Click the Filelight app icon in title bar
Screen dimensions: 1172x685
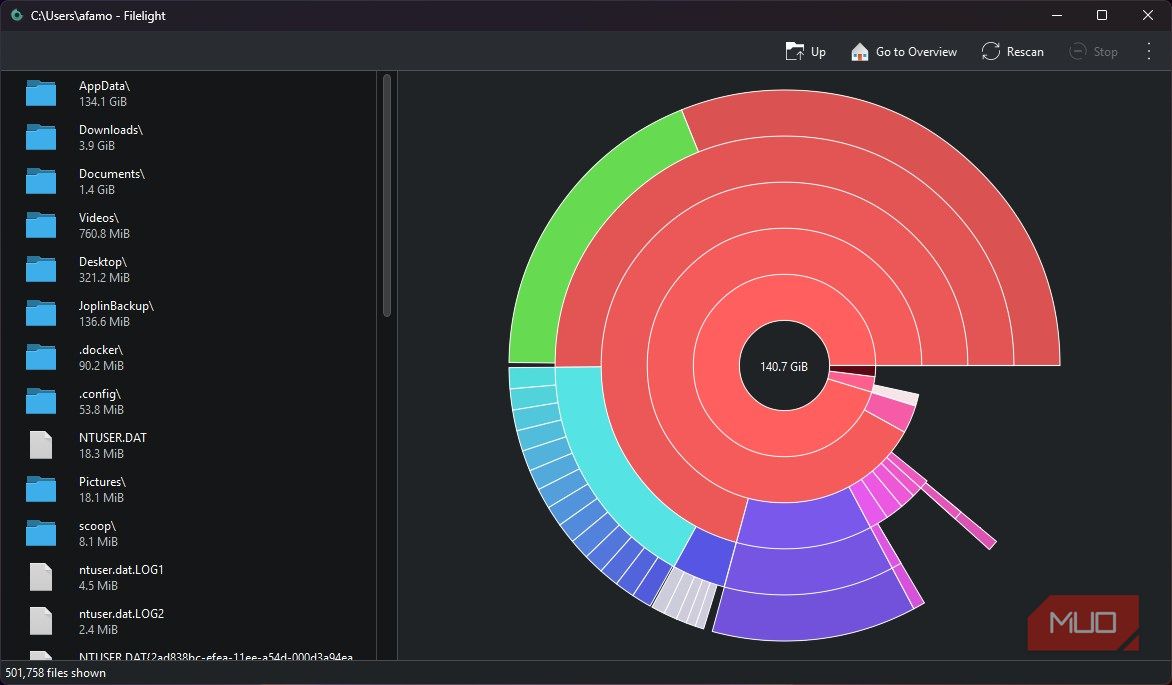point(16,15)
